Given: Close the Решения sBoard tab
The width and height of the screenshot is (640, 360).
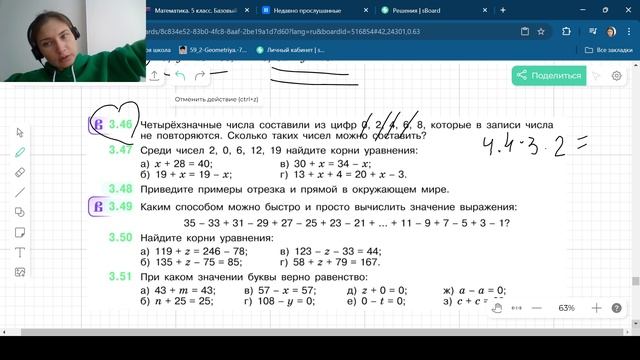Looking at the screenshot, I should tap(485, 11).
